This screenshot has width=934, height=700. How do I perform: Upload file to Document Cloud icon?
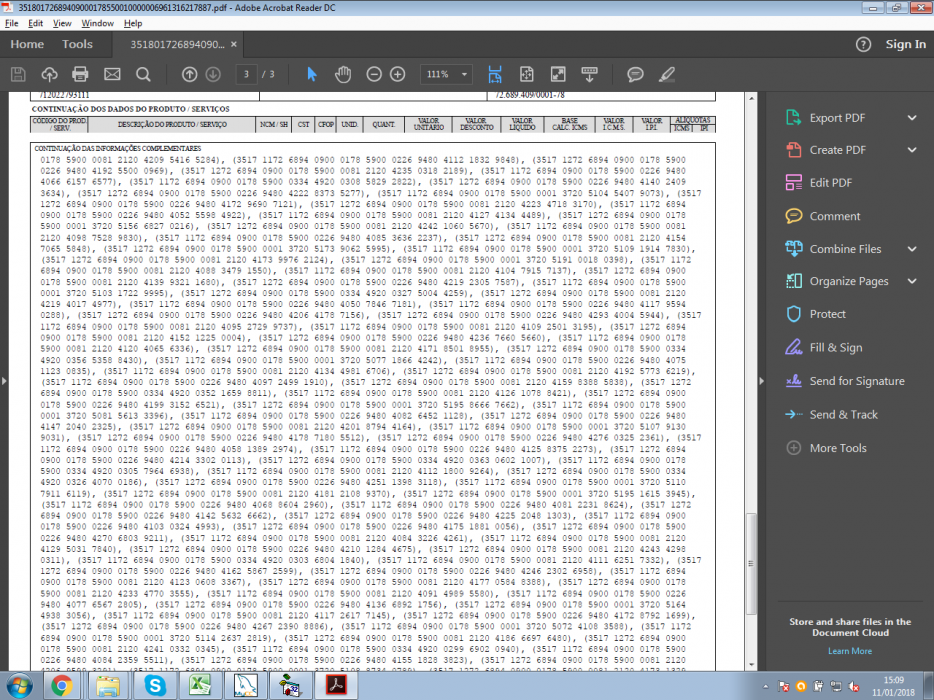49,74
